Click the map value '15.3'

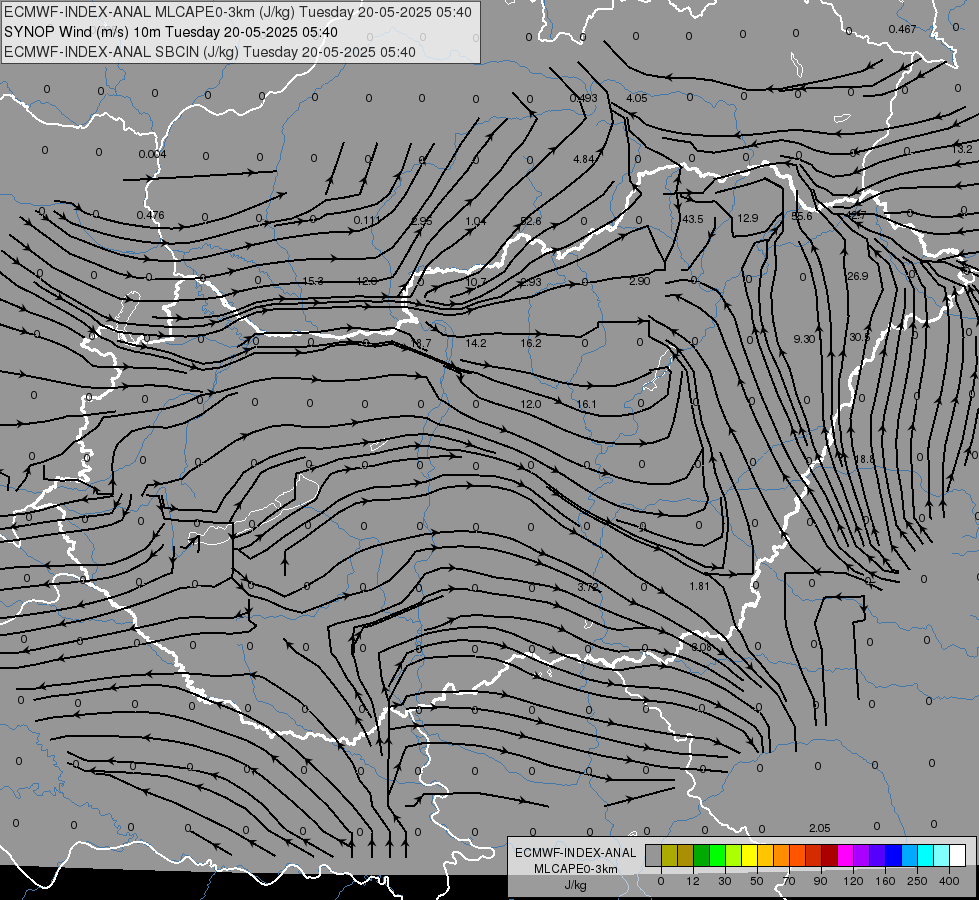click(x=313, y=281)
